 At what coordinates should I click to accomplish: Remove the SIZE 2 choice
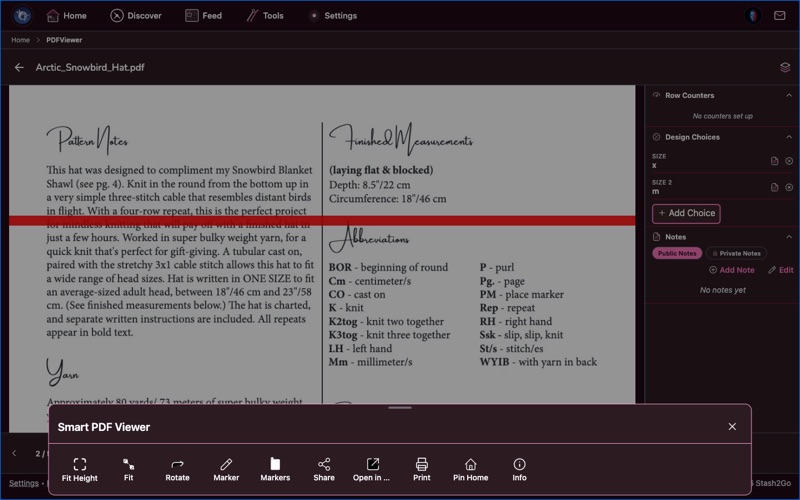[x=789, y=187]
